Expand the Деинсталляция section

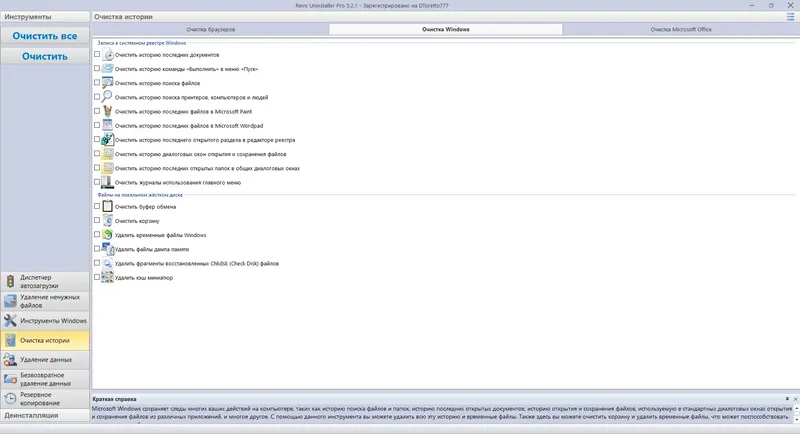tap(45, 415)
